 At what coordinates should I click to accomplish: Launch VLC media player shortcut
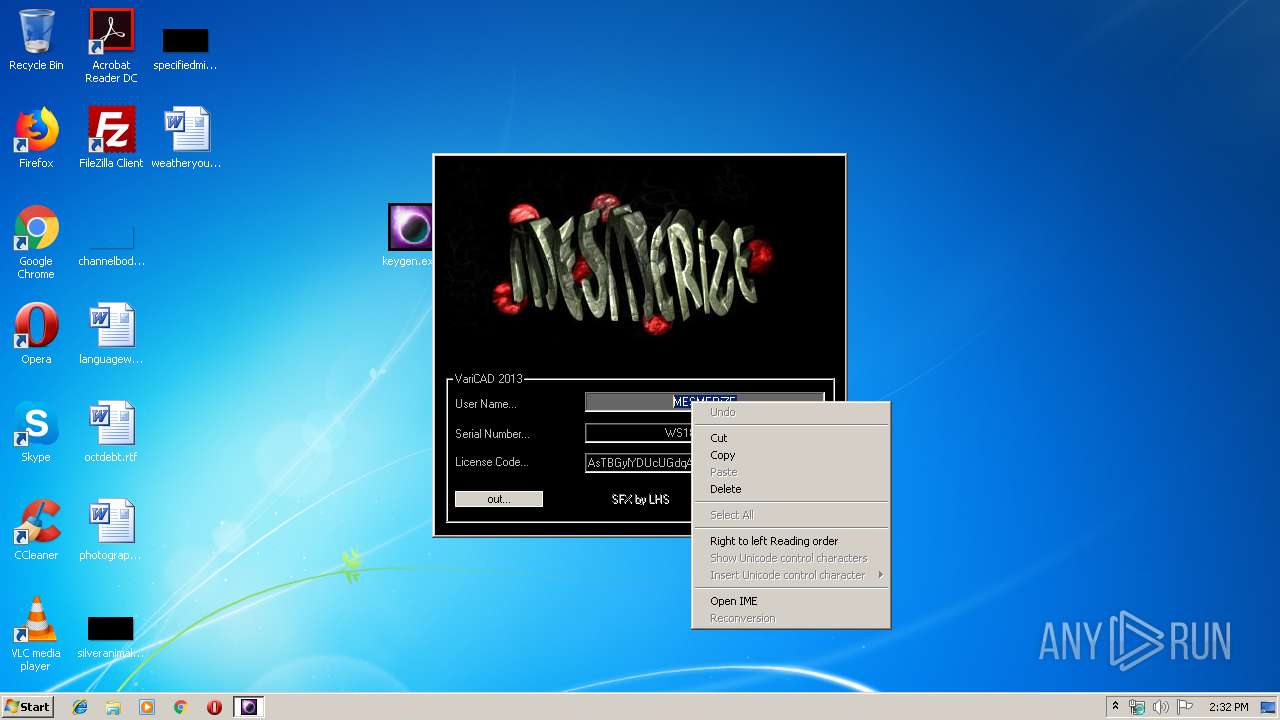(x=36, y=634)
